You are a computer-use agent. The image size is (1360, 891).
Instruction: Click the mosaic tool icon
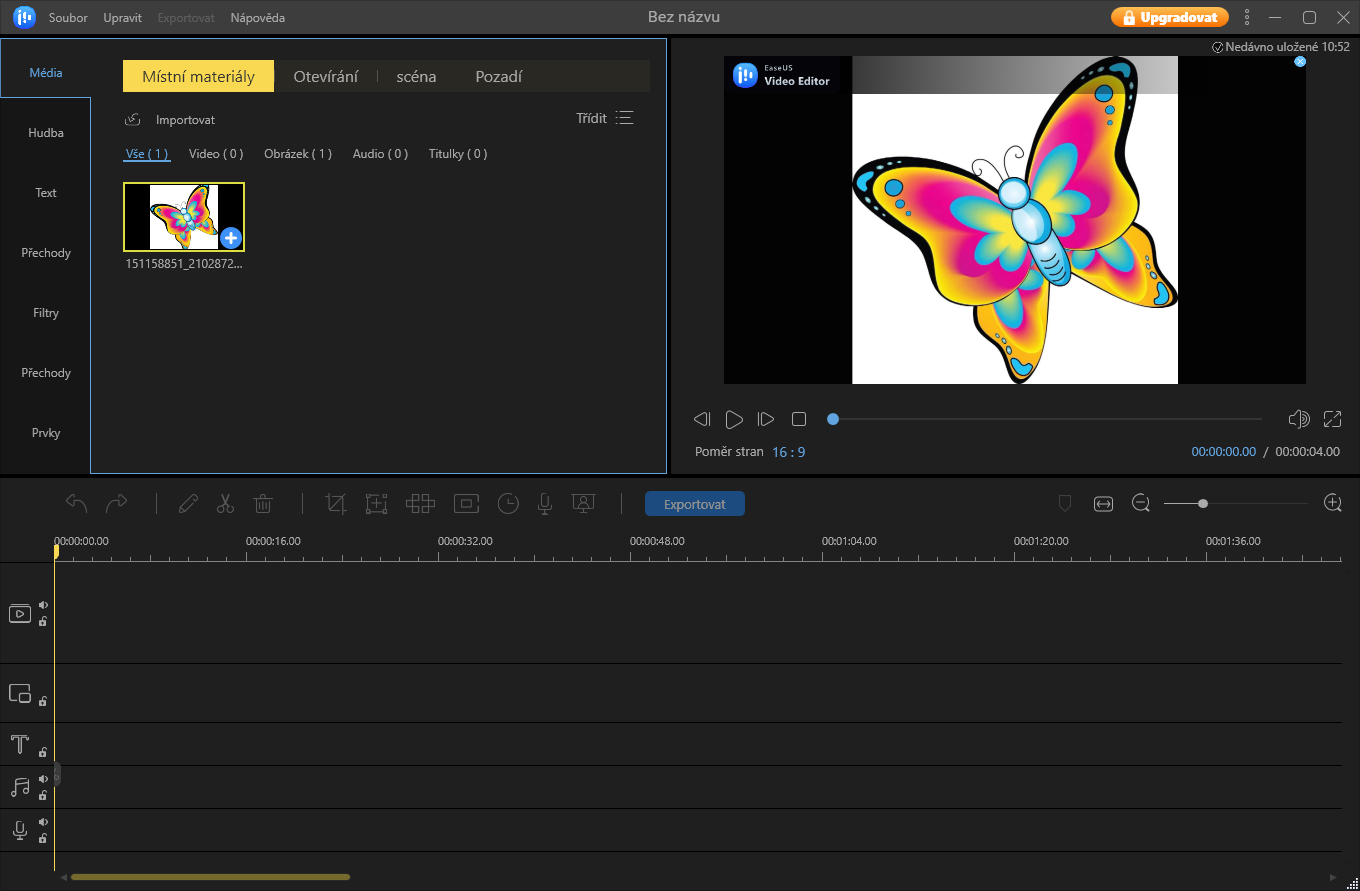(x=420, y=504)
